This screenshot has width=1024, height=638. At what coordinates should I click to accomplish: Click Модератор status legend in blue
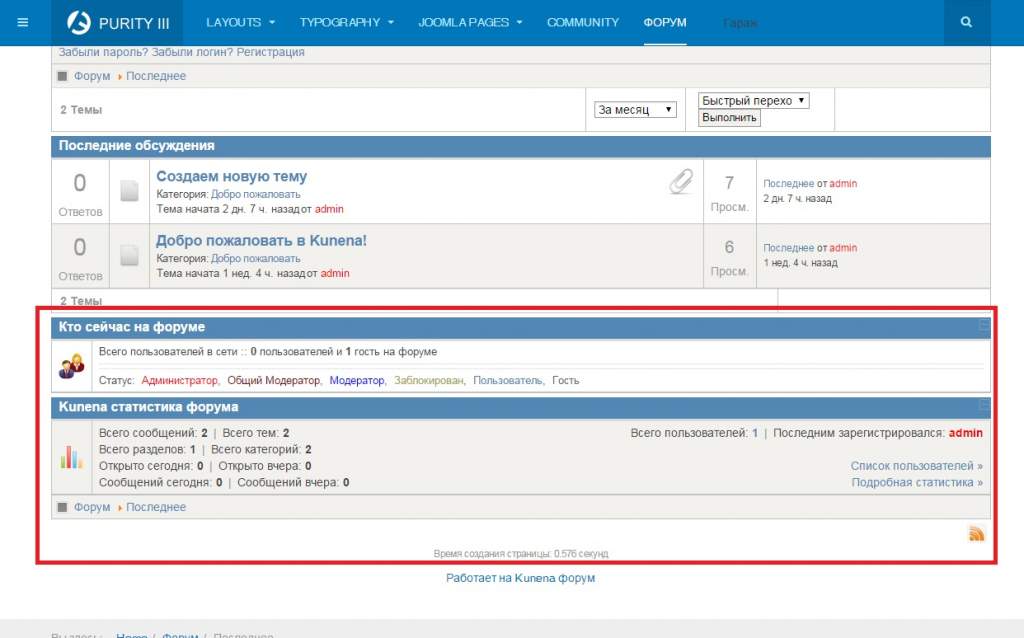tap(357, 381)
